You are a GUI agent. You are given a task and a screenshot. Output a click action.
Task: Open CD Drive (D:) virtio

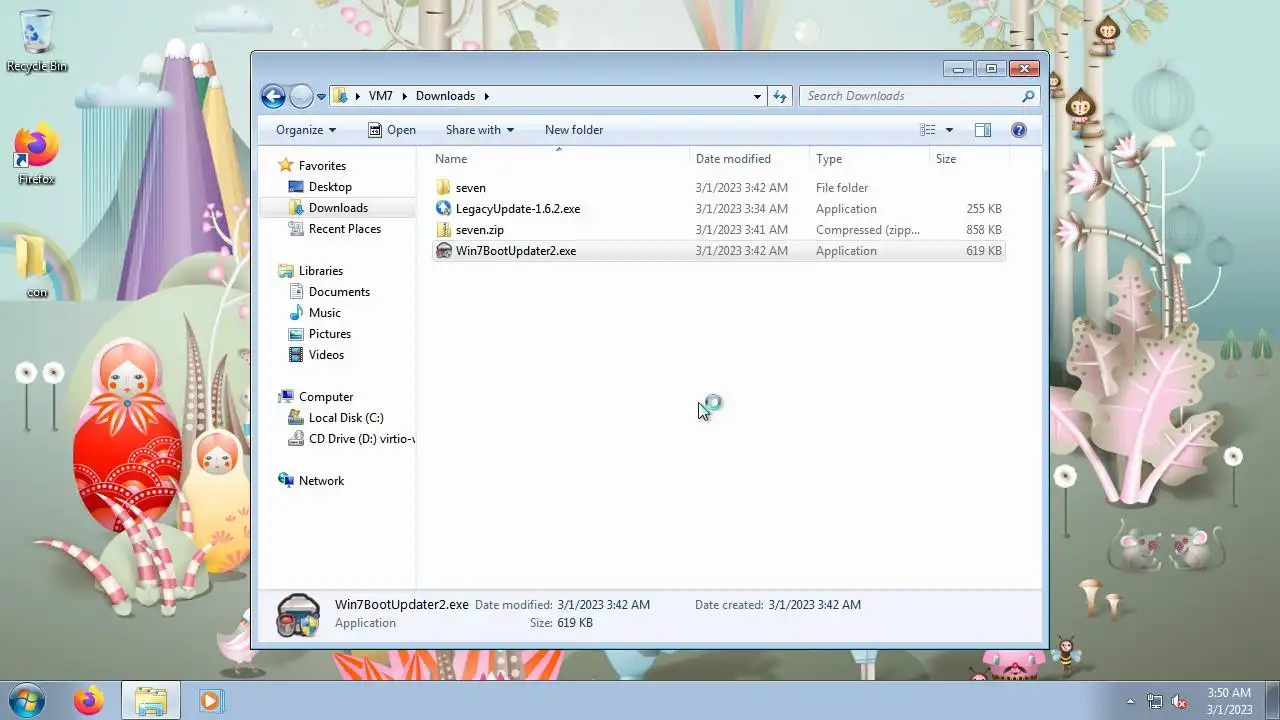361,439
